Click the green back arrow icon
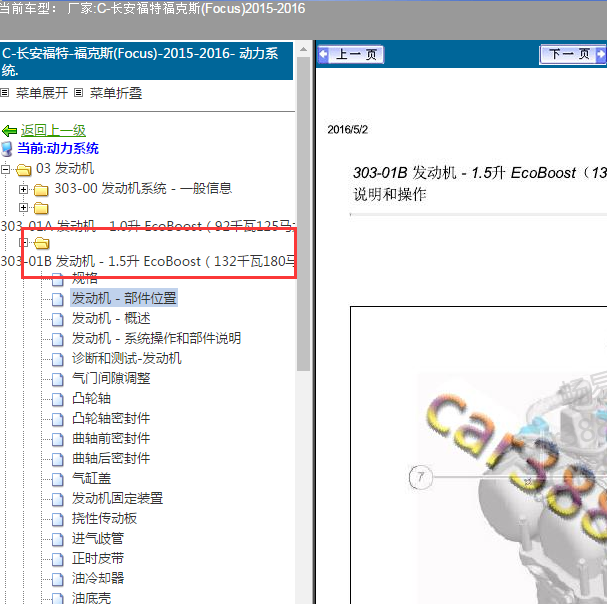 9,131
